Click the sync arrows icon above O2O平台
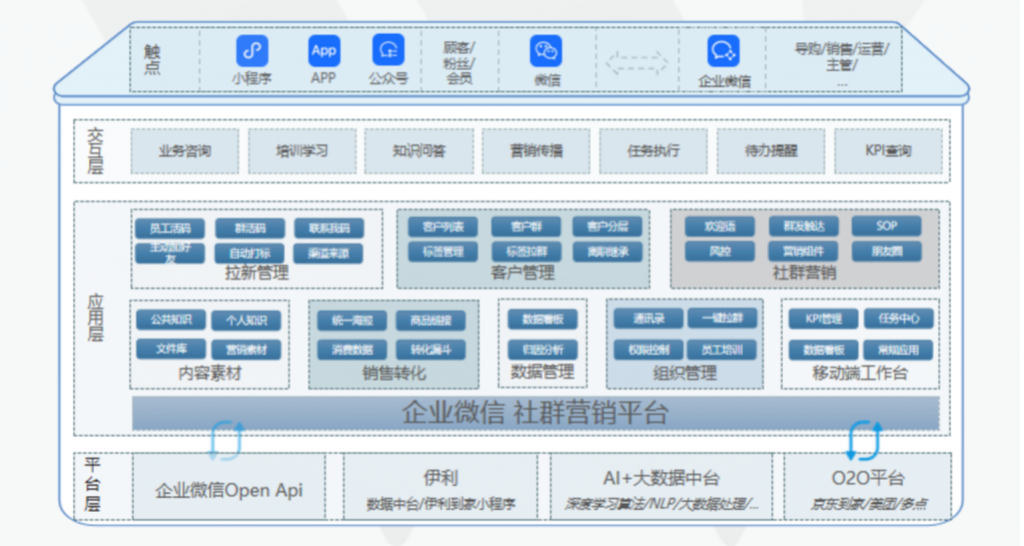The height and width of the screenshot is (546, 1024). 865,440
